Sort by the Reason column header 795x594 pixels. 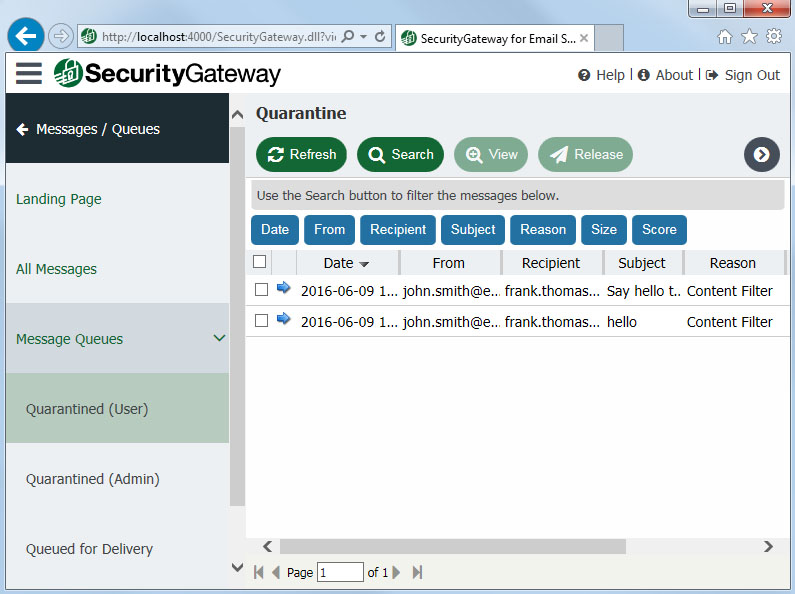(x=733, y=263)
